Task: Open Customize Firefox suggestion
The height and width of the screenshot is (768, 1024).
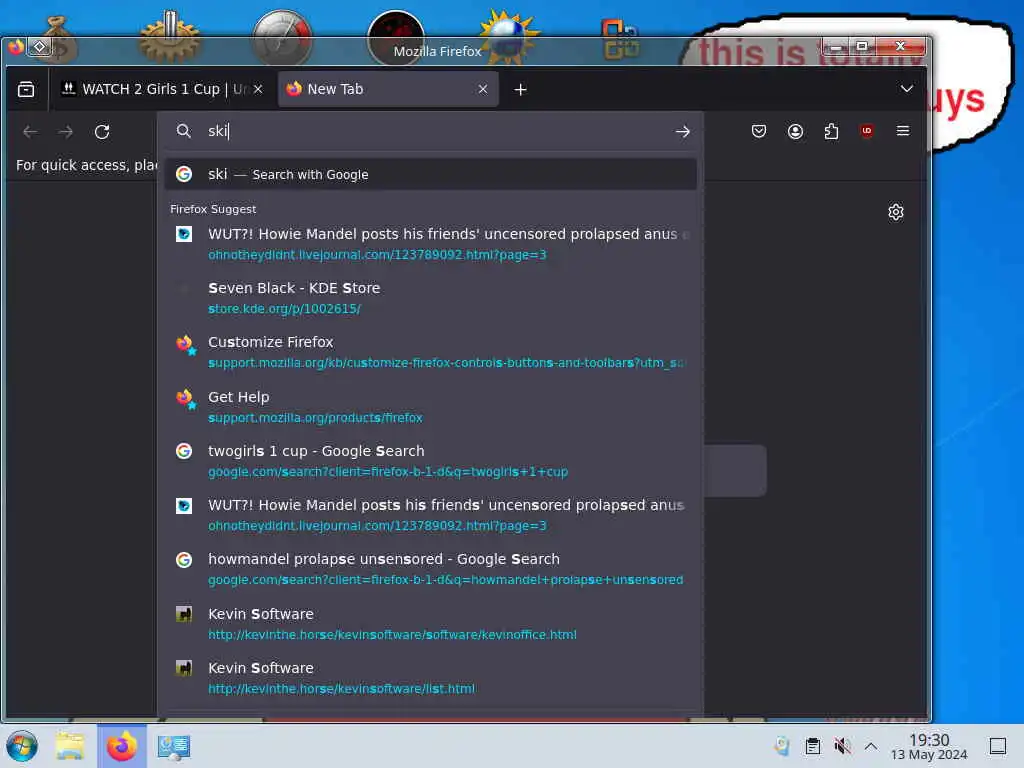Action: click(430, 352)
